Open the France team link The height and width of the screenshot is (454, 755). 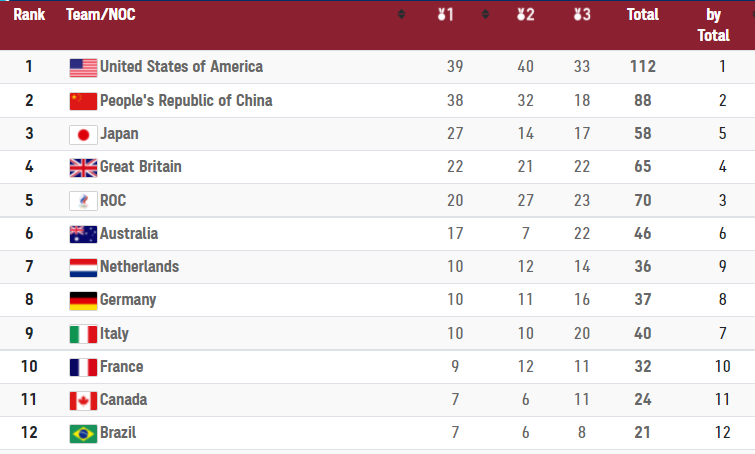(x=121, y=366)
